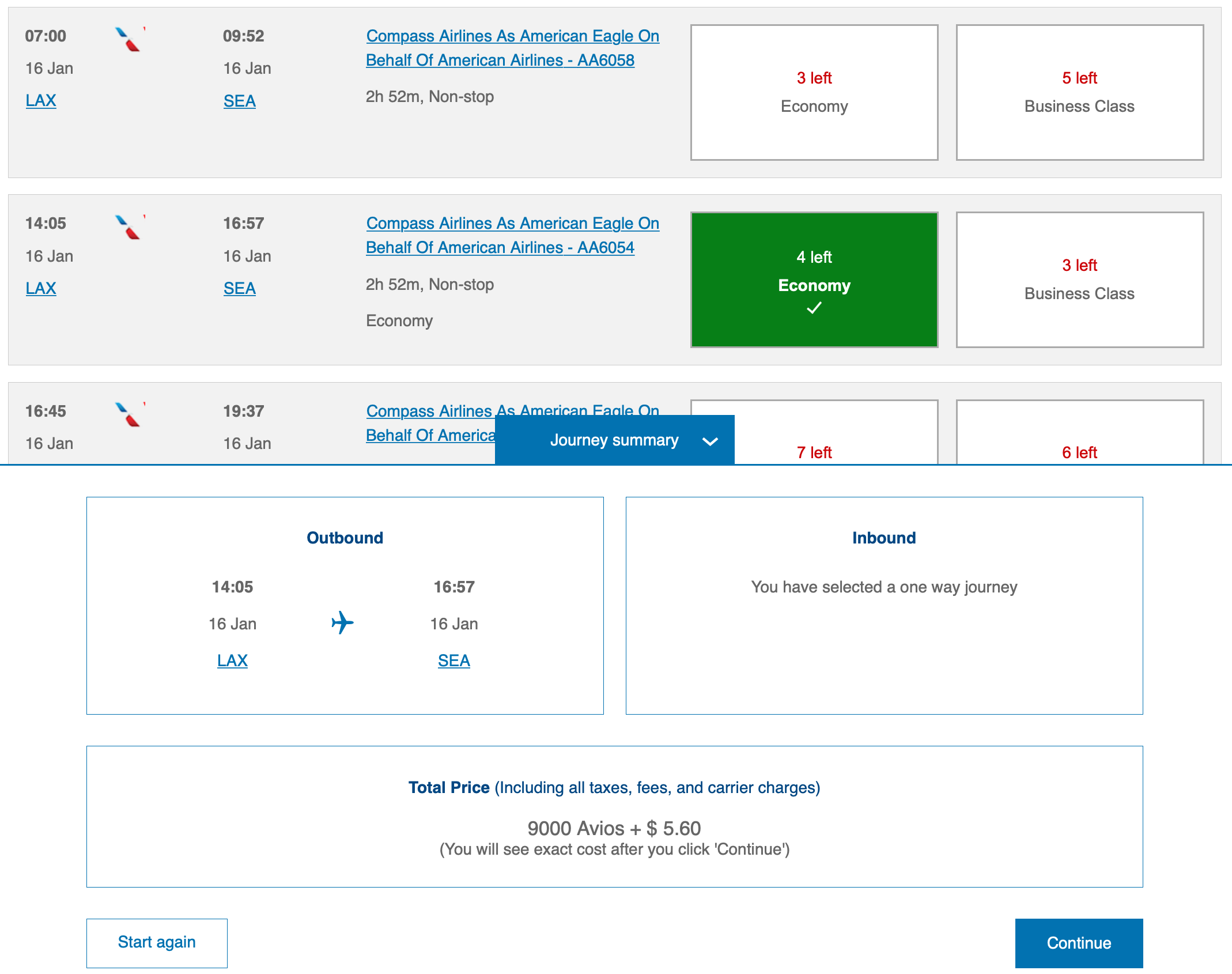The width and height of the screenshot is (1232, 974).
Task: Click 'You have selected a one way journey' text
Action: click(x=884, y=587)
